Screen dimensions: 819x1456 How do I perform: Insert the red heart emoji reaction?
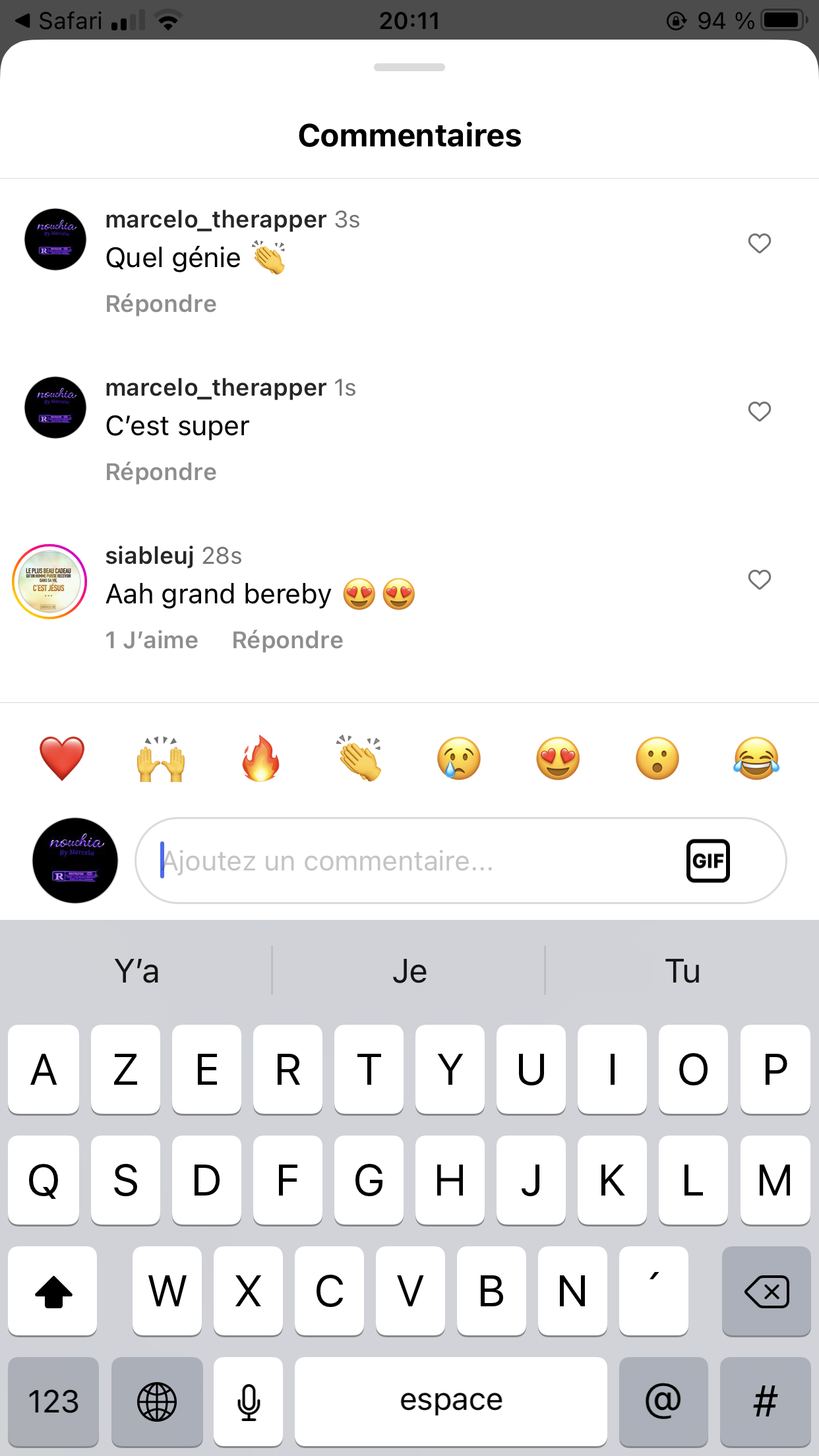click(62, 758)
